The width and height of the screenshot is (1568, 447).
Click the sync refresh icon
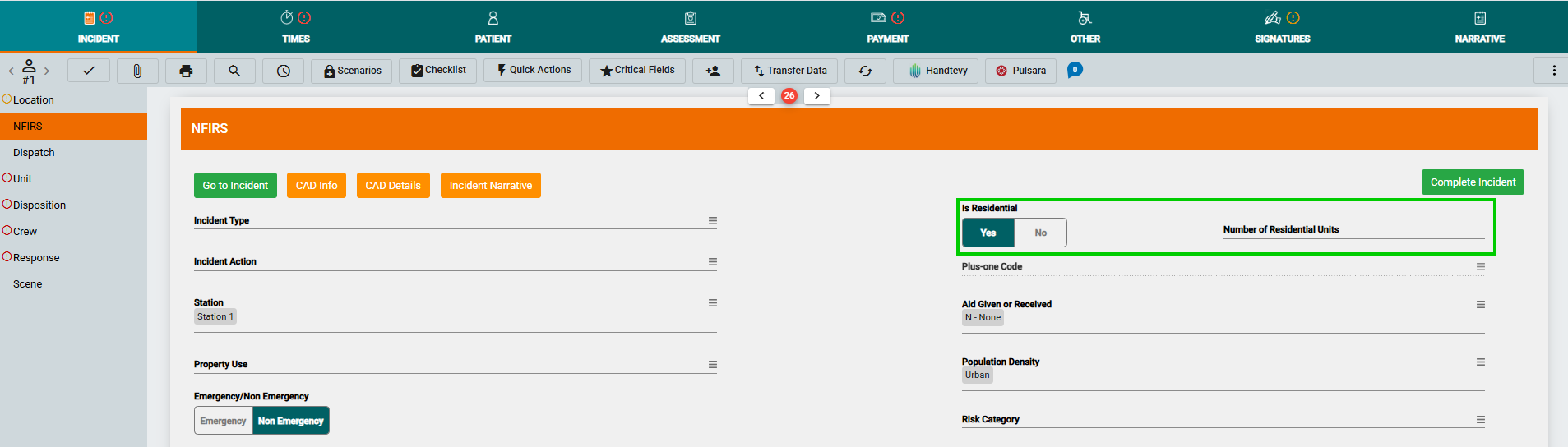(x=865, y=71)
